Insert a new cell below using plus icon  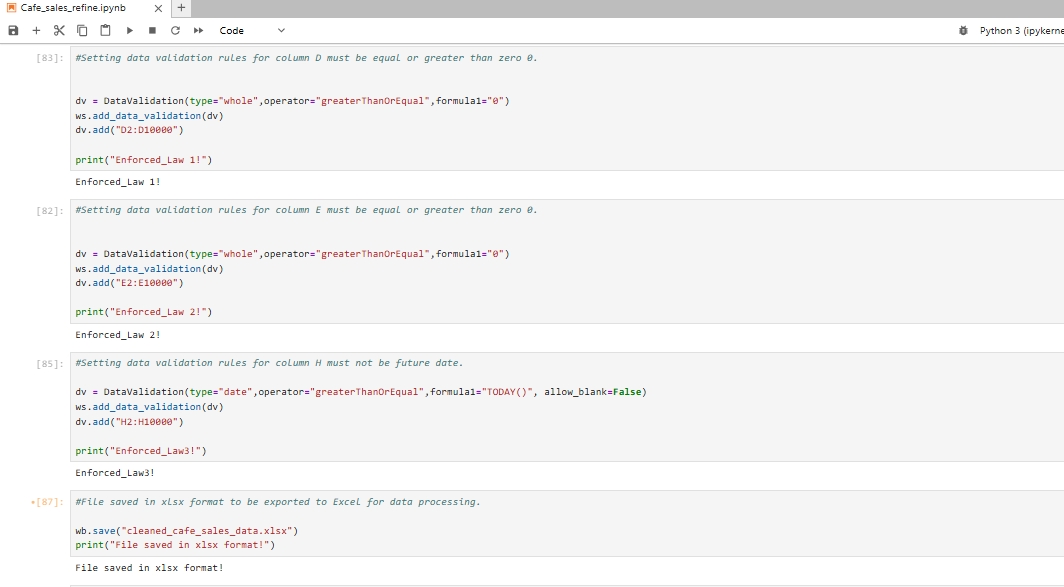(x=37, y=31)
